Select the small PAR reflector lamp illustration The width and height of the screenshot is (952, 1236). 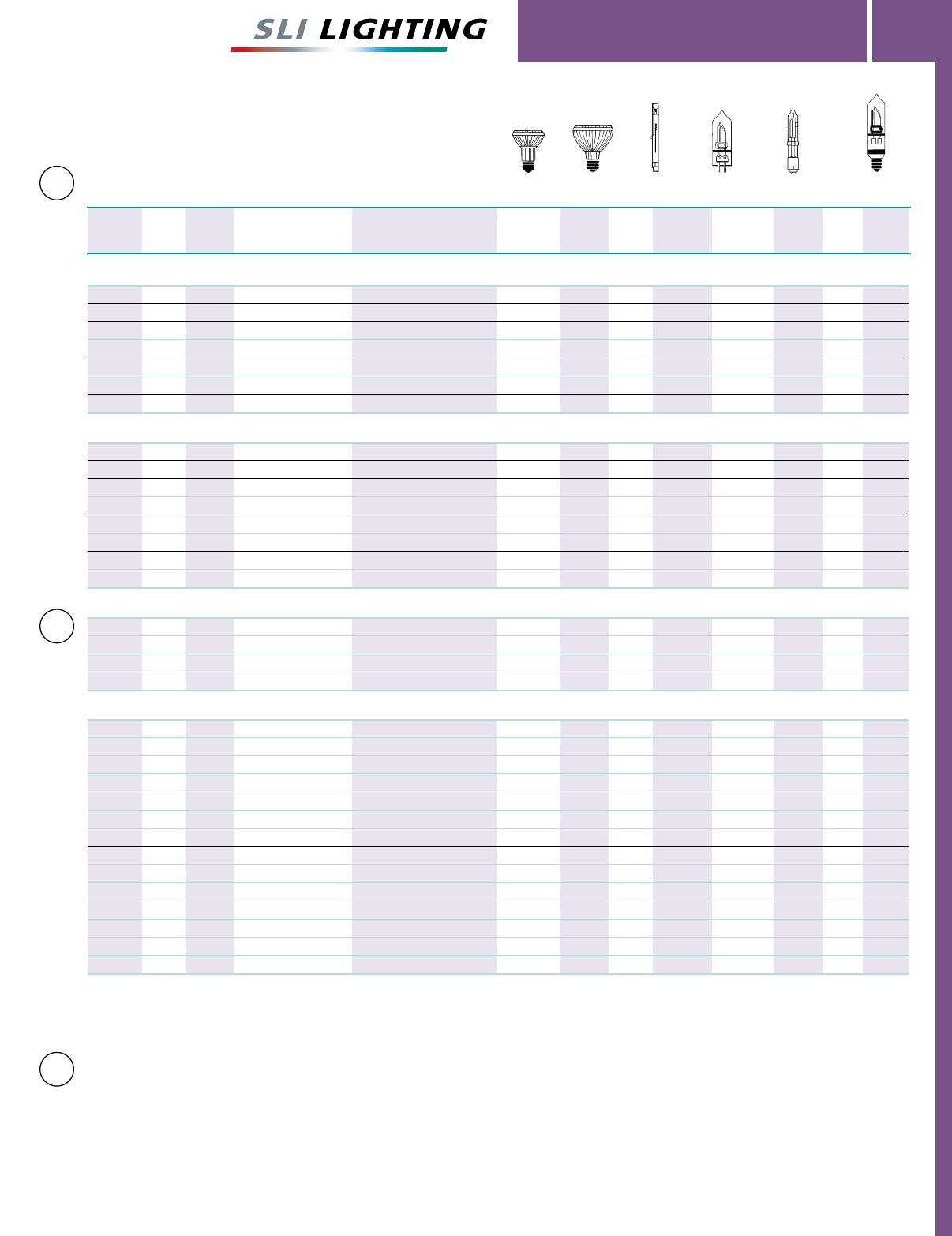point(528,151)
